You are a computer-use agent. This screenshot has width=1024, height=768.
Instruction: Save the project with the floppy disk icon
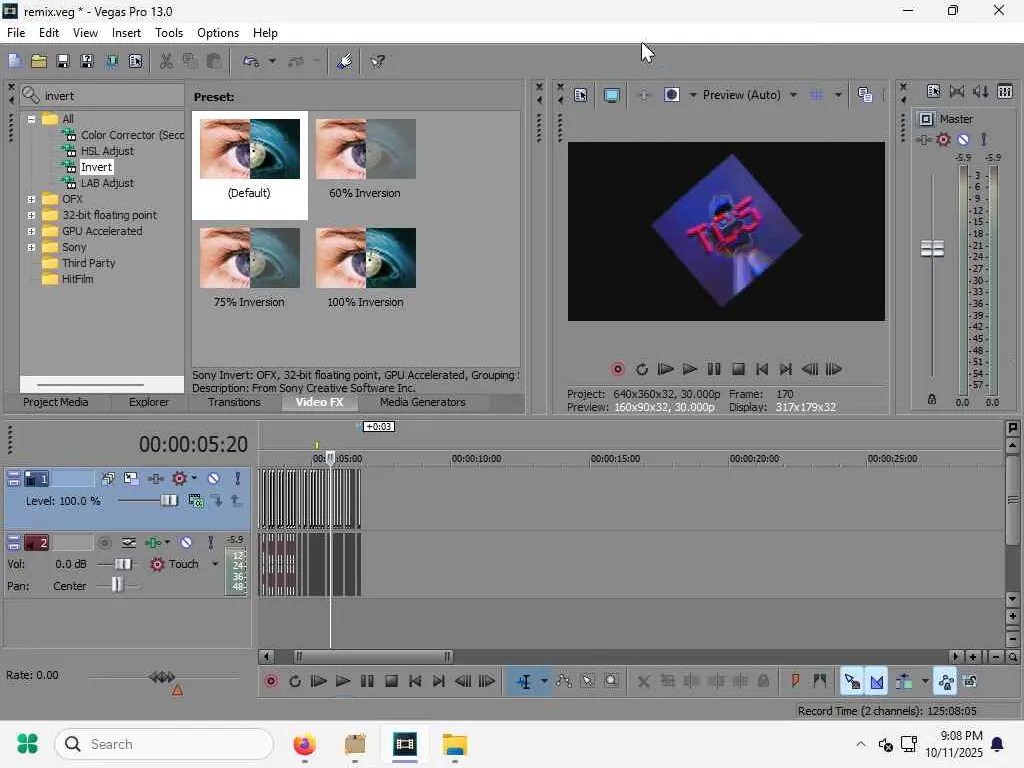click(x=63, y=61)
